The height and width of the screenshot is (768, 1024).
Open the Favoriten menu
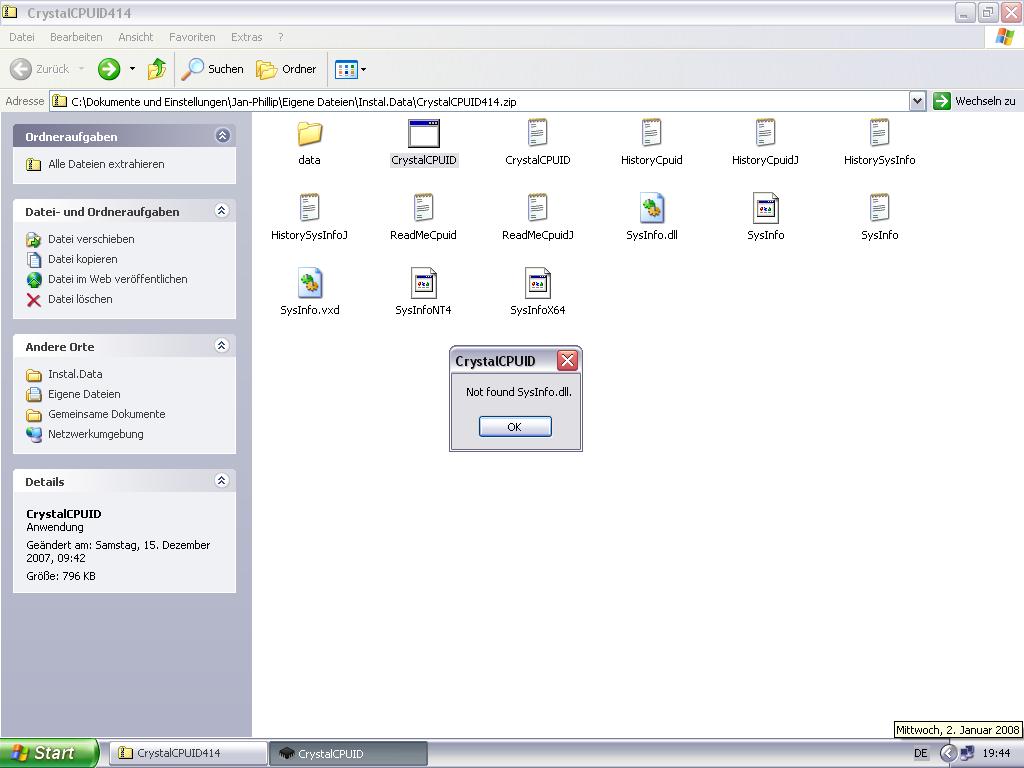coord(192,37)
